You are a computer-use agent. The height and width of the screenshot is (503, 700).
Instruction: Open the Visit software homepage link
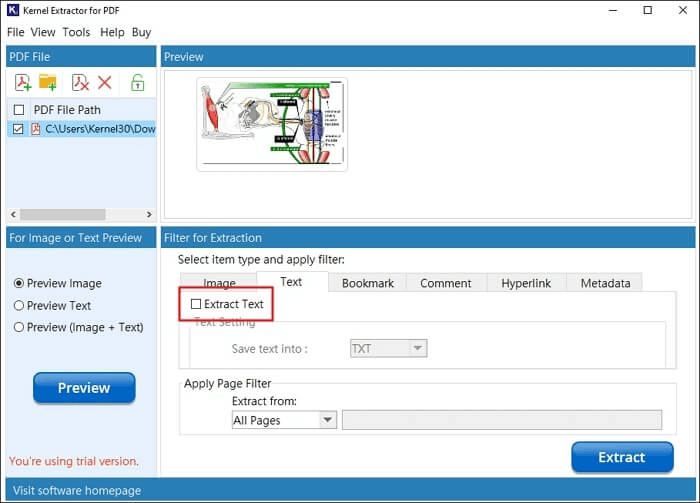[77, 491]
